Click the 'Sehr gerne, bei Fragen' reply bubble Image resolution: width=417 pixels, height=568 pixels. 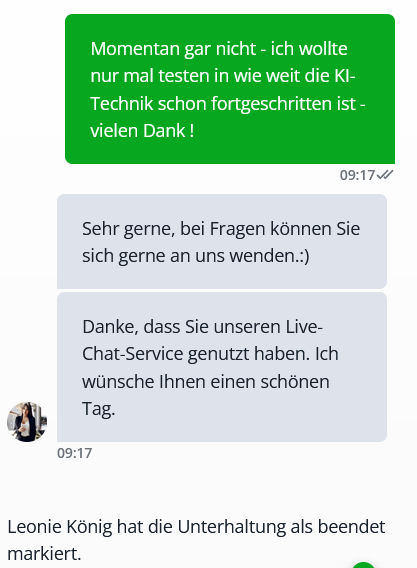coord(222,241)
